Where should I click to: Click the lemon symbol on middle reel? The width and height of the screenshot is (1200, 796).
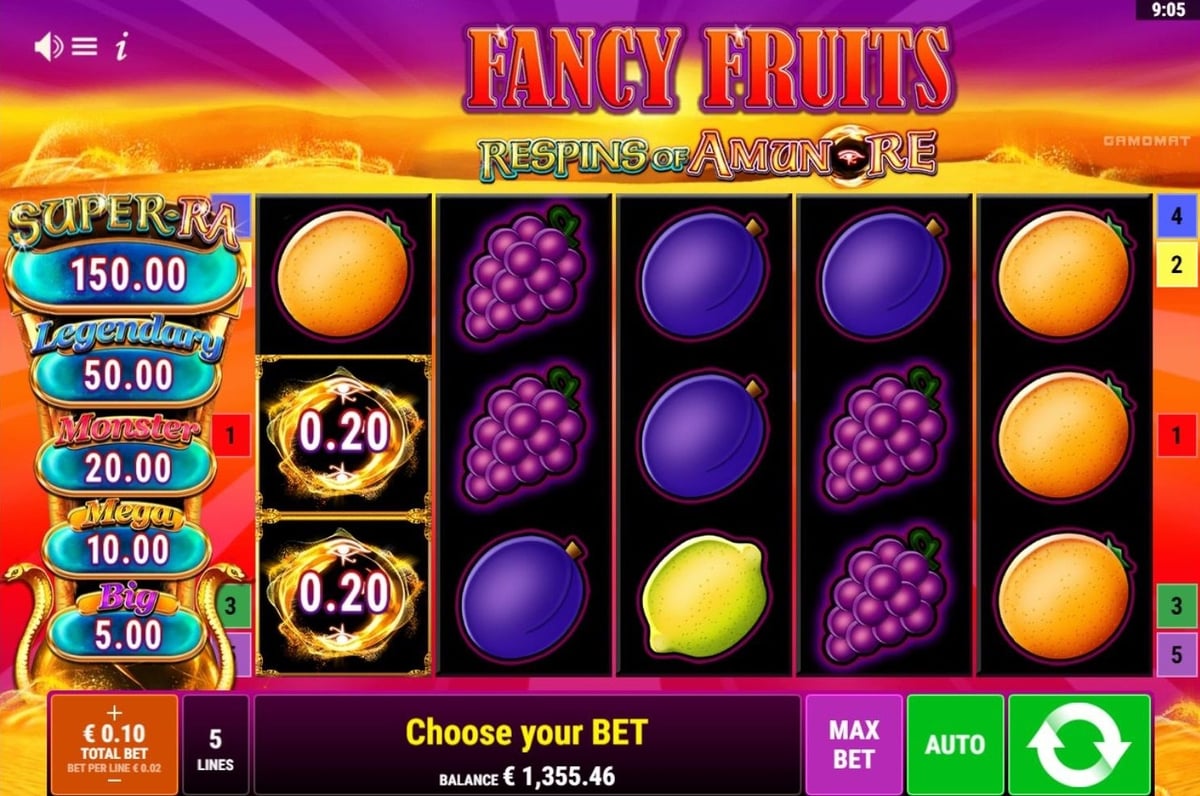(x=704, y=596)
